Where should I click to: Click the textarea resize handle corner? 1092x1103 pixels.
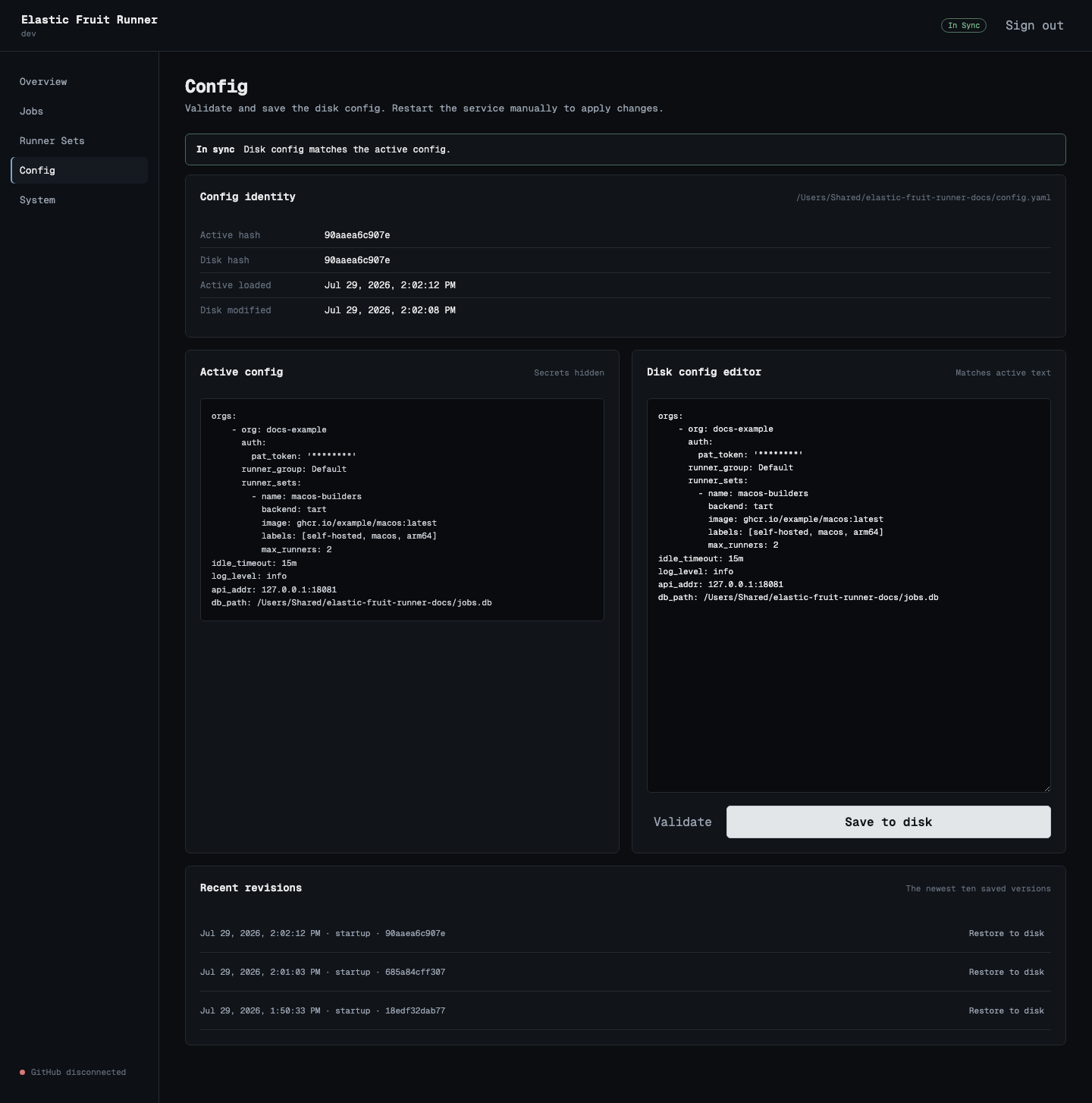pyautogui.click(x=1046, y=788)
